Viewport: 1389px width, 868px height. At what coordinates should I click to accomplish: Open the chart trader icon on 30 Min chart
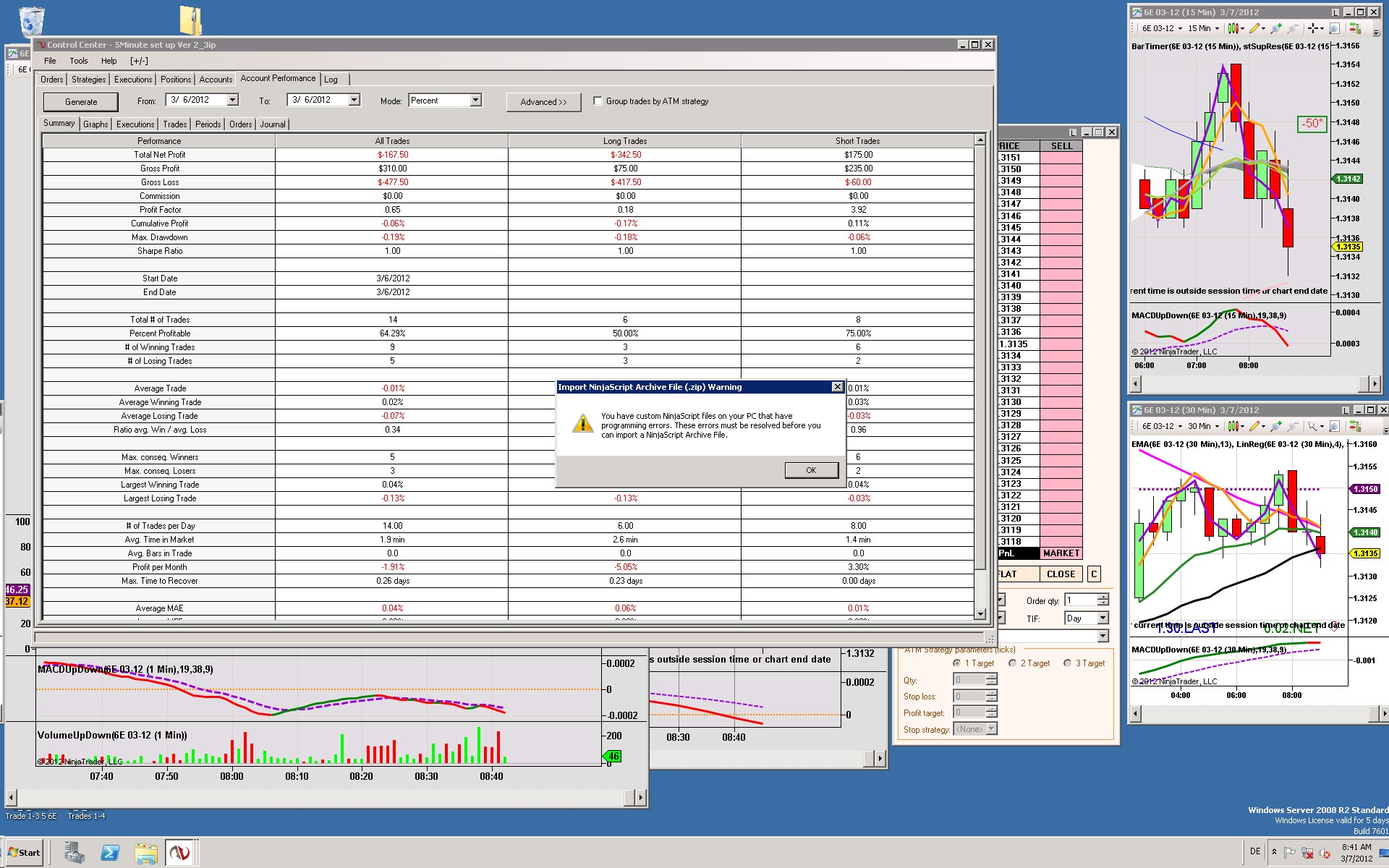pos(1355,426)
